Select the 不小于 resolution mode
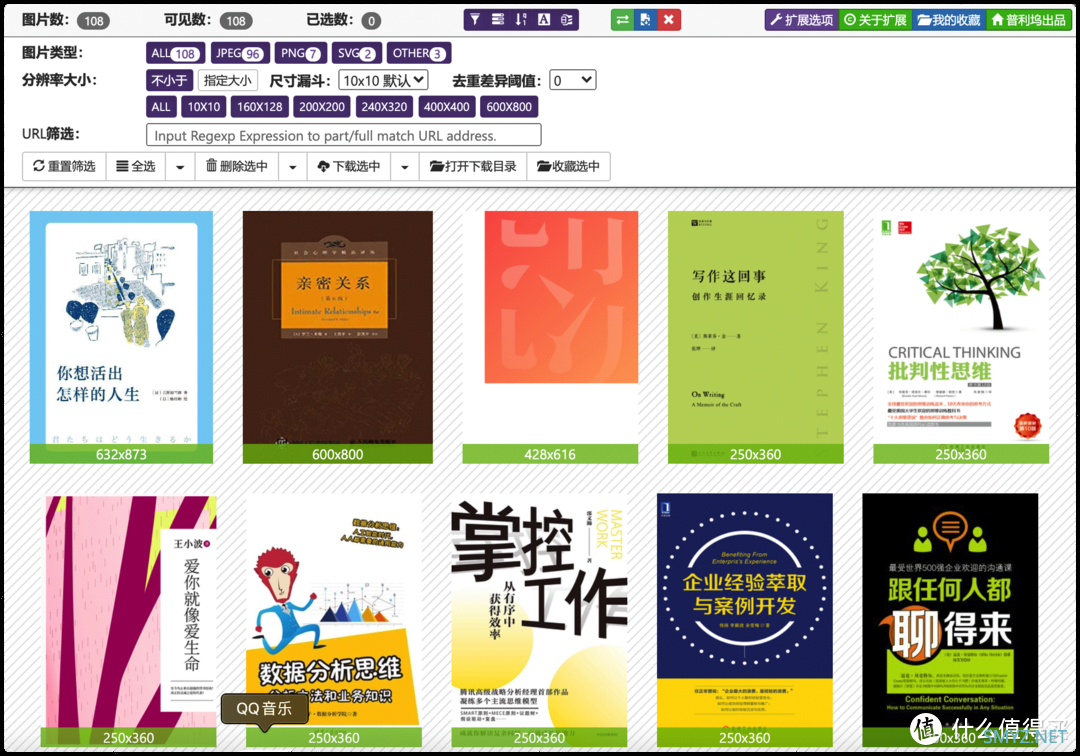Screen dimensions: 1080x756 (169, 81)
